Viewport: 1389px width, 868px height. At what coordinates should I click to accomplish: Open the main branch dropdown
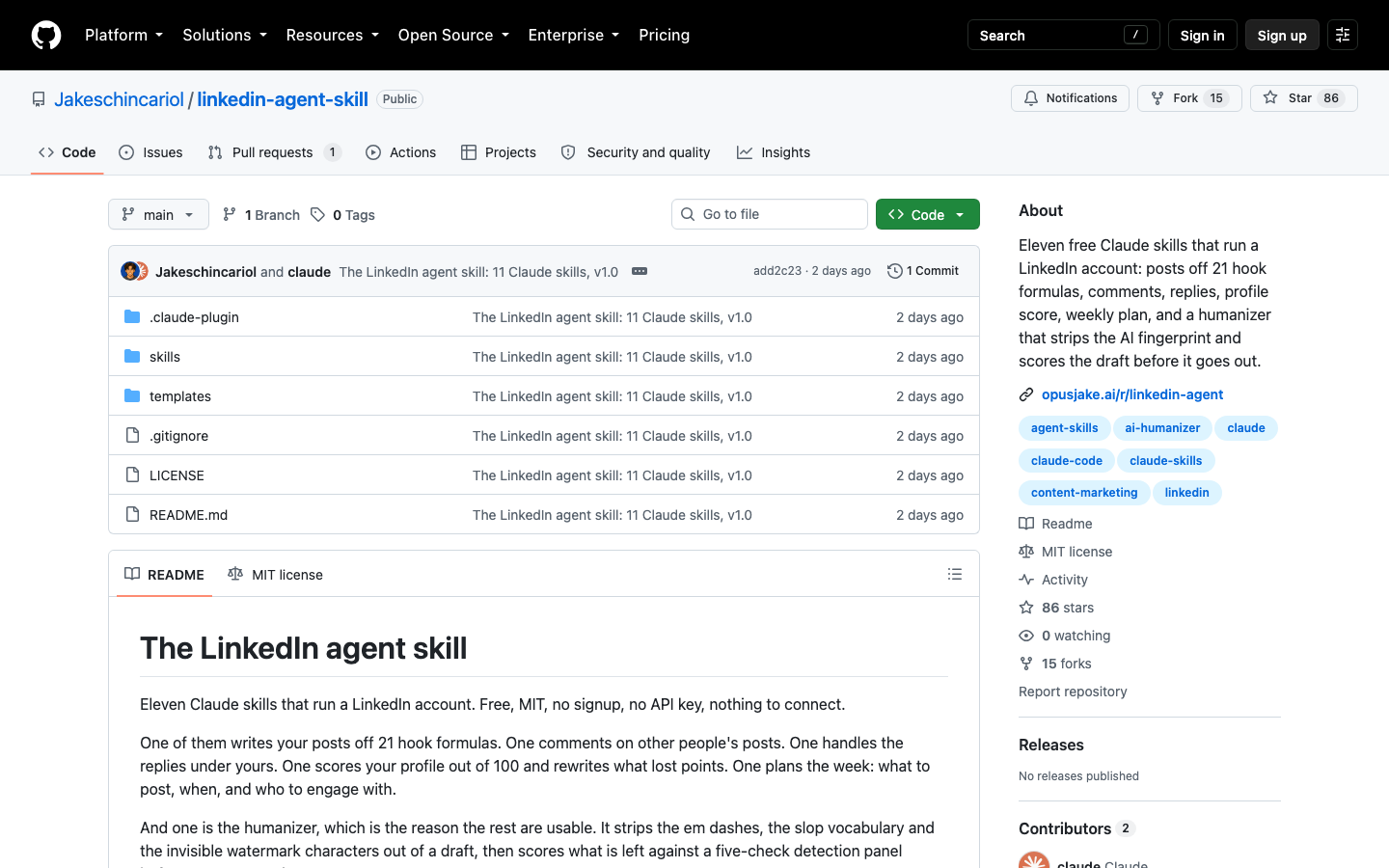158,214
